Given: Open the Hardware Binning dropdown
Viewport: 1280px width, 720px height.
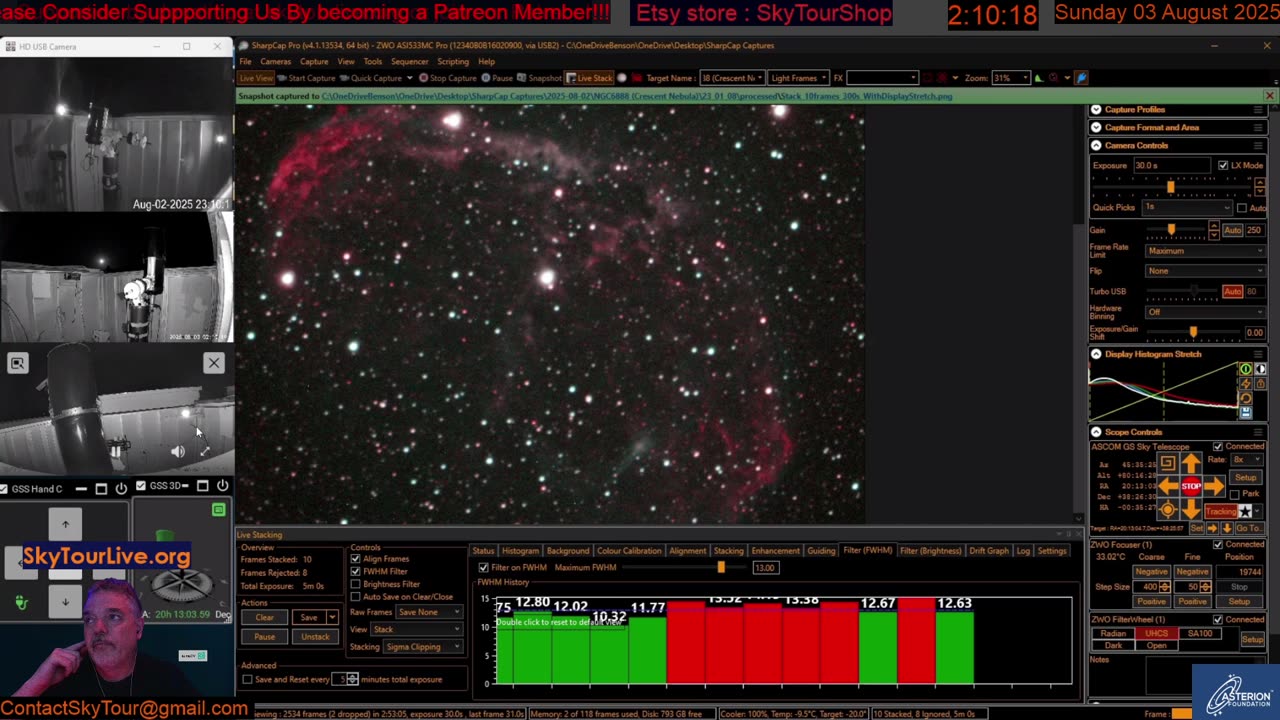Looking at the screenshot, I should pos(1205,312).
